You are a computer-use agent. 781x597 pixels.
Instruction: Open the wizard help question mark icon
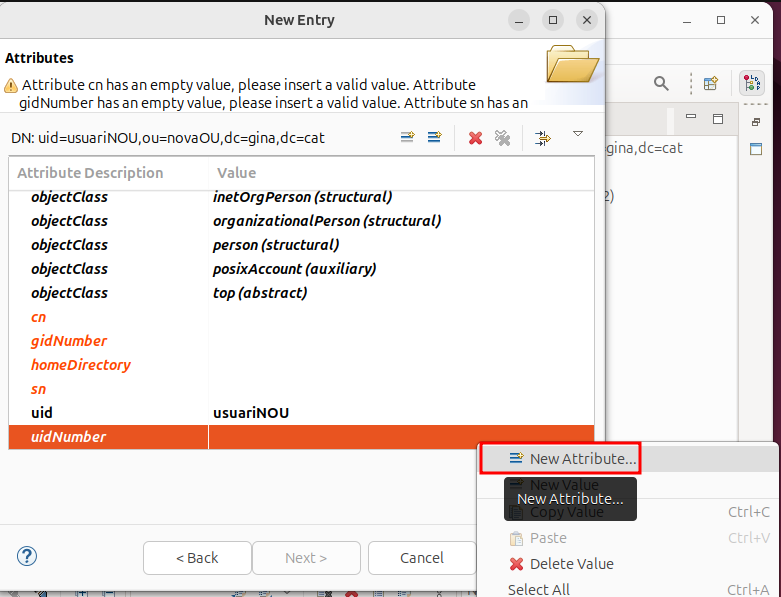27,556
